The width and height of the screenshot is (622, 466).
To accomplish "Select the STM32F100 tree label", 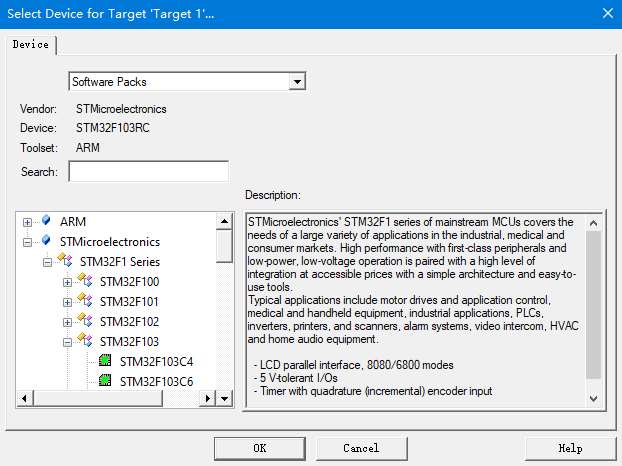I will (x=129, y=282).
